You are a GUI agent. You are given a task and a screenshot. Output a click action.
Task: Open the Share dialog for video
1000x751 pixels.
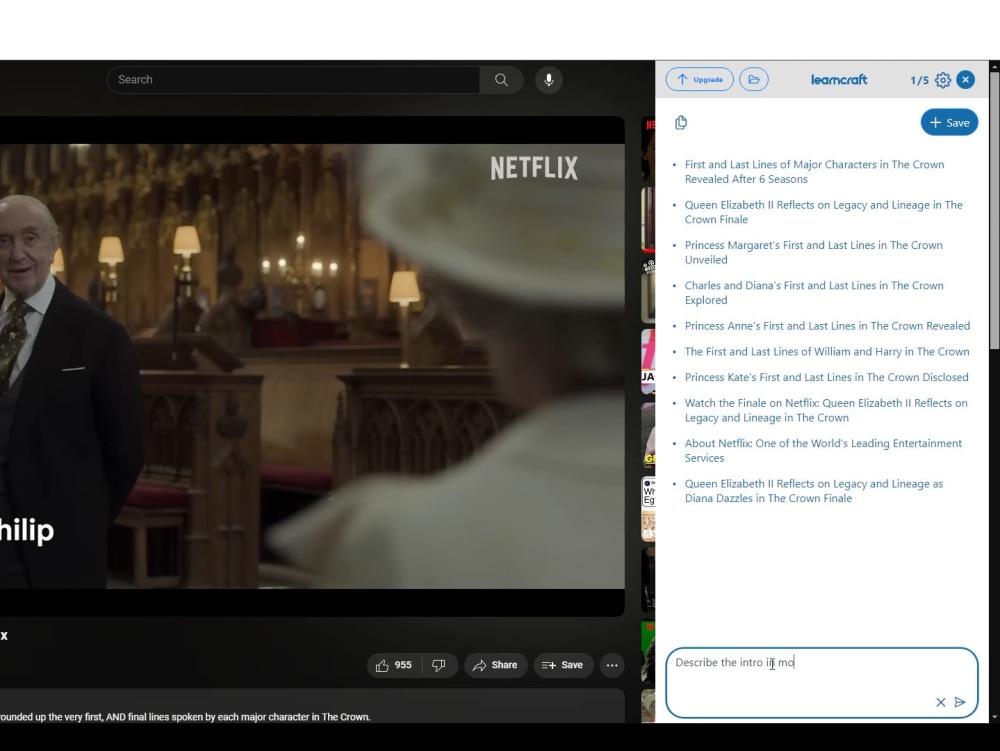coord(496,665)
